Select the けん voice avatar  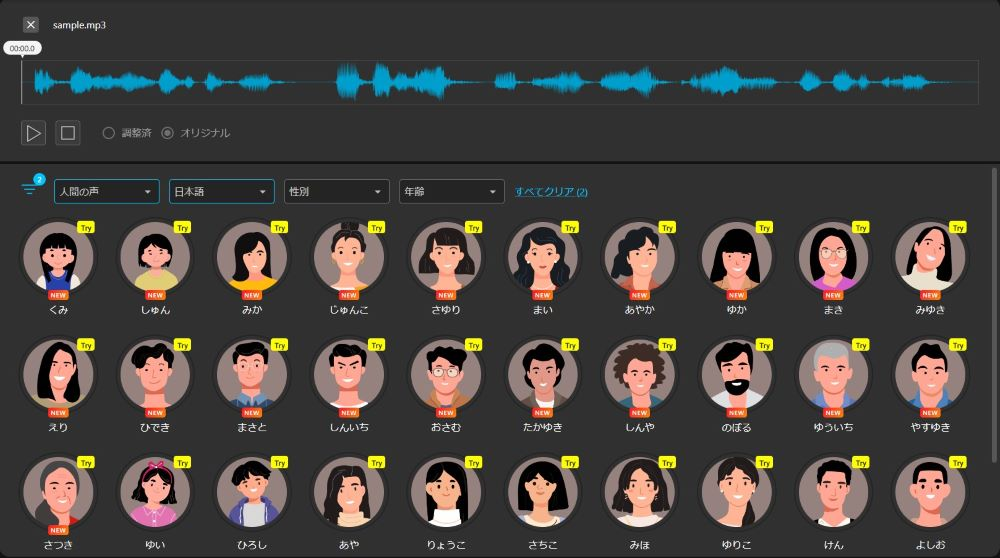(x=834, y=491)
